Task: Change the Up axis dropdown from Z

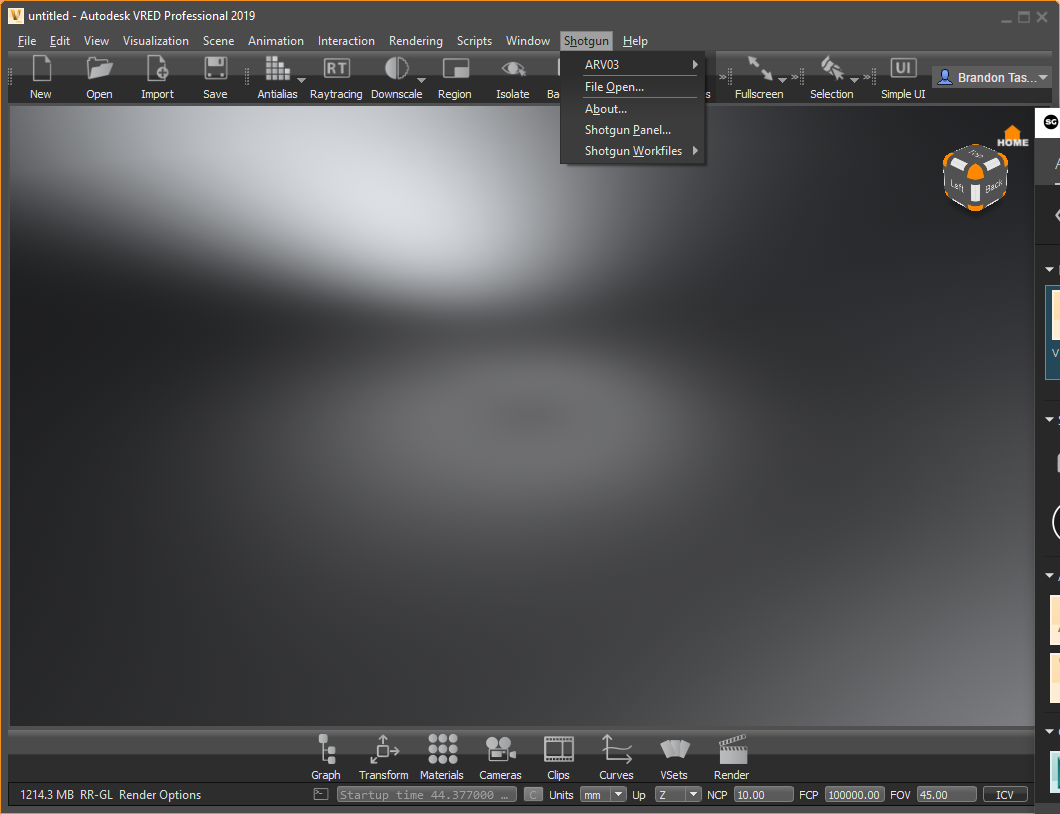Action: tap(678, 794)
